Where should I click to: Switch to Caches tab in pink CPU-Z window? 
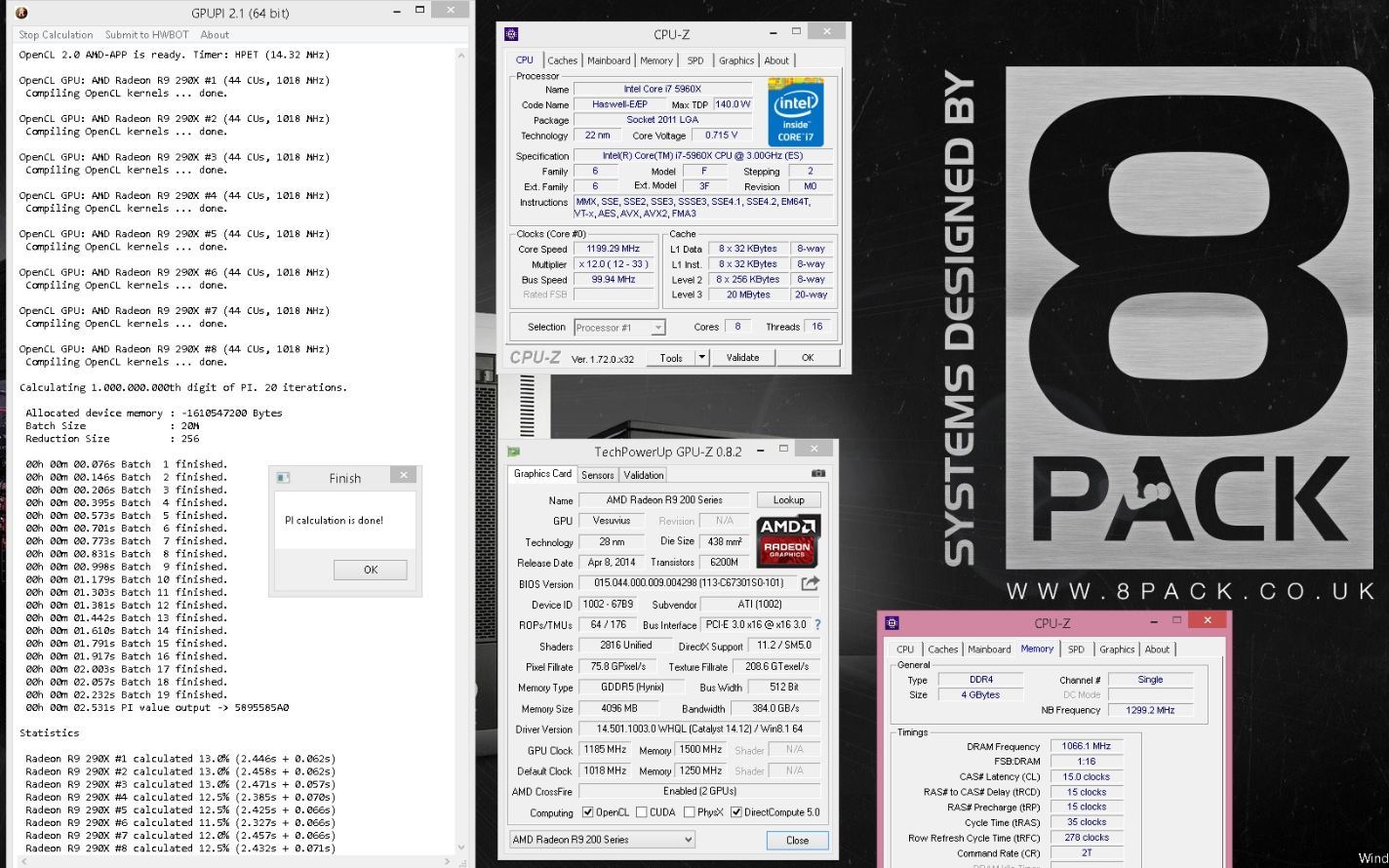942,650
